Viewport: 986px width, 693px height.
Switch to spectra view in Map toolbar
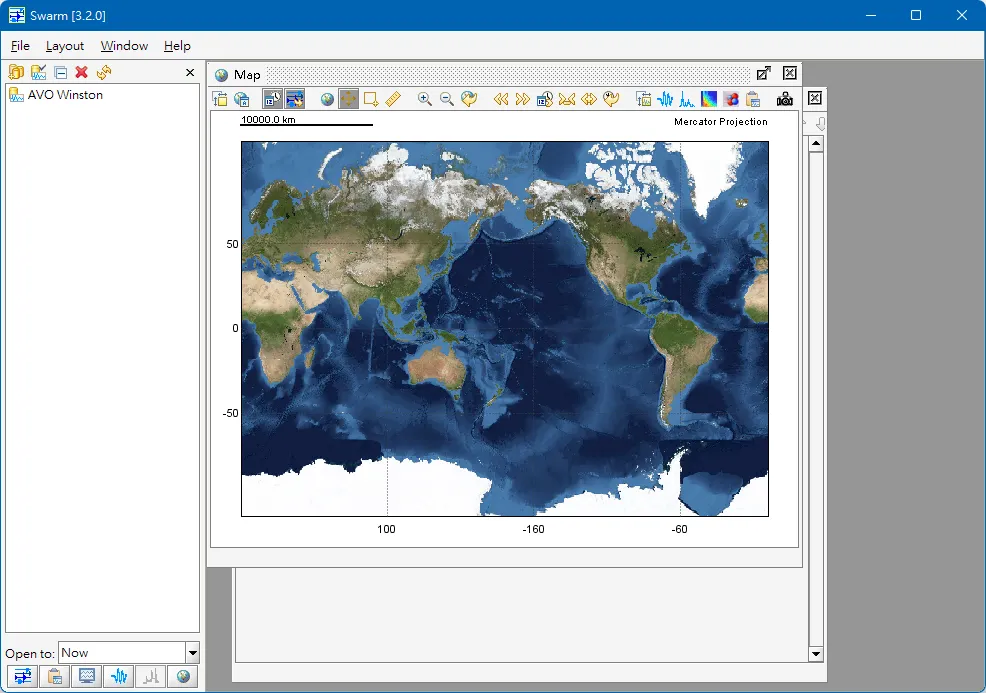pos(687,99)
